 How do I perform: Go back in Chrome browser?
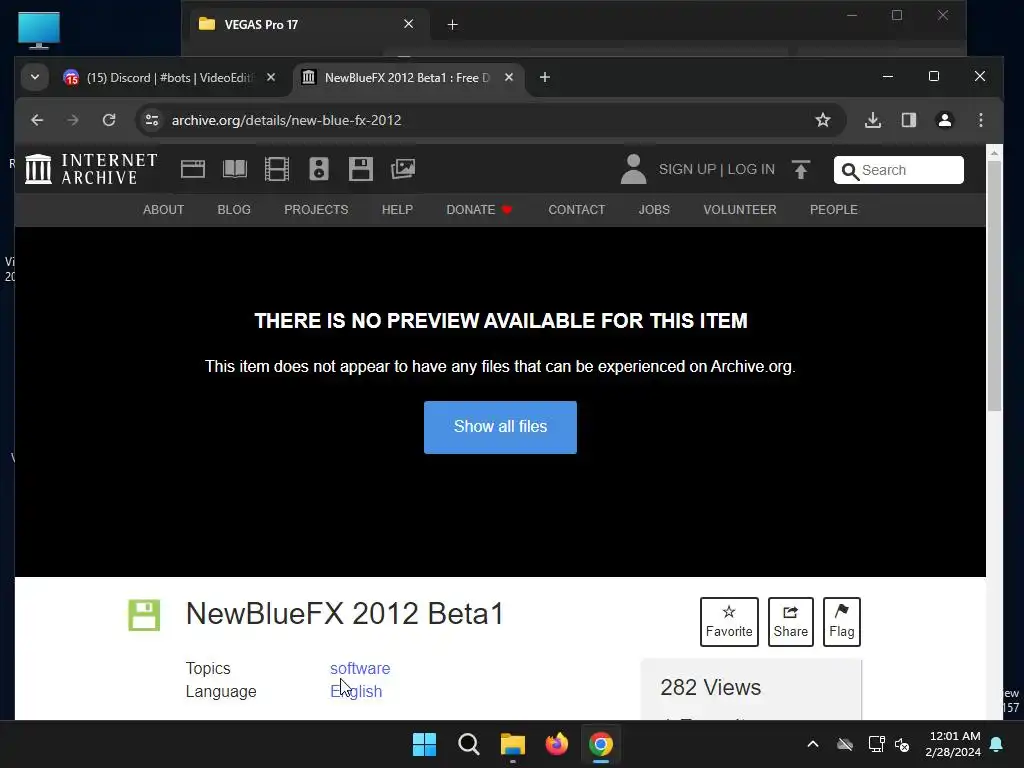pyautogui.click(x=37, y=120)
